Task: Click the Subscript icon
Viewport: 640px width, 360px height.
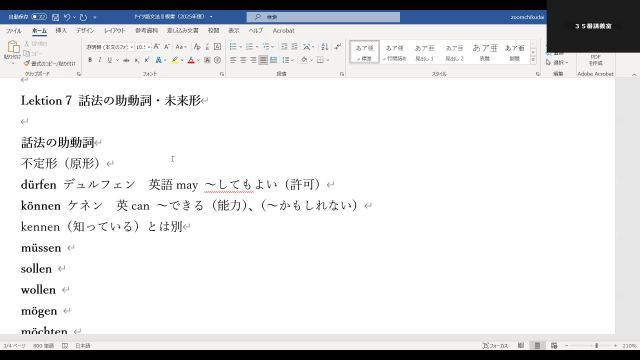Action: click(137, 60)
